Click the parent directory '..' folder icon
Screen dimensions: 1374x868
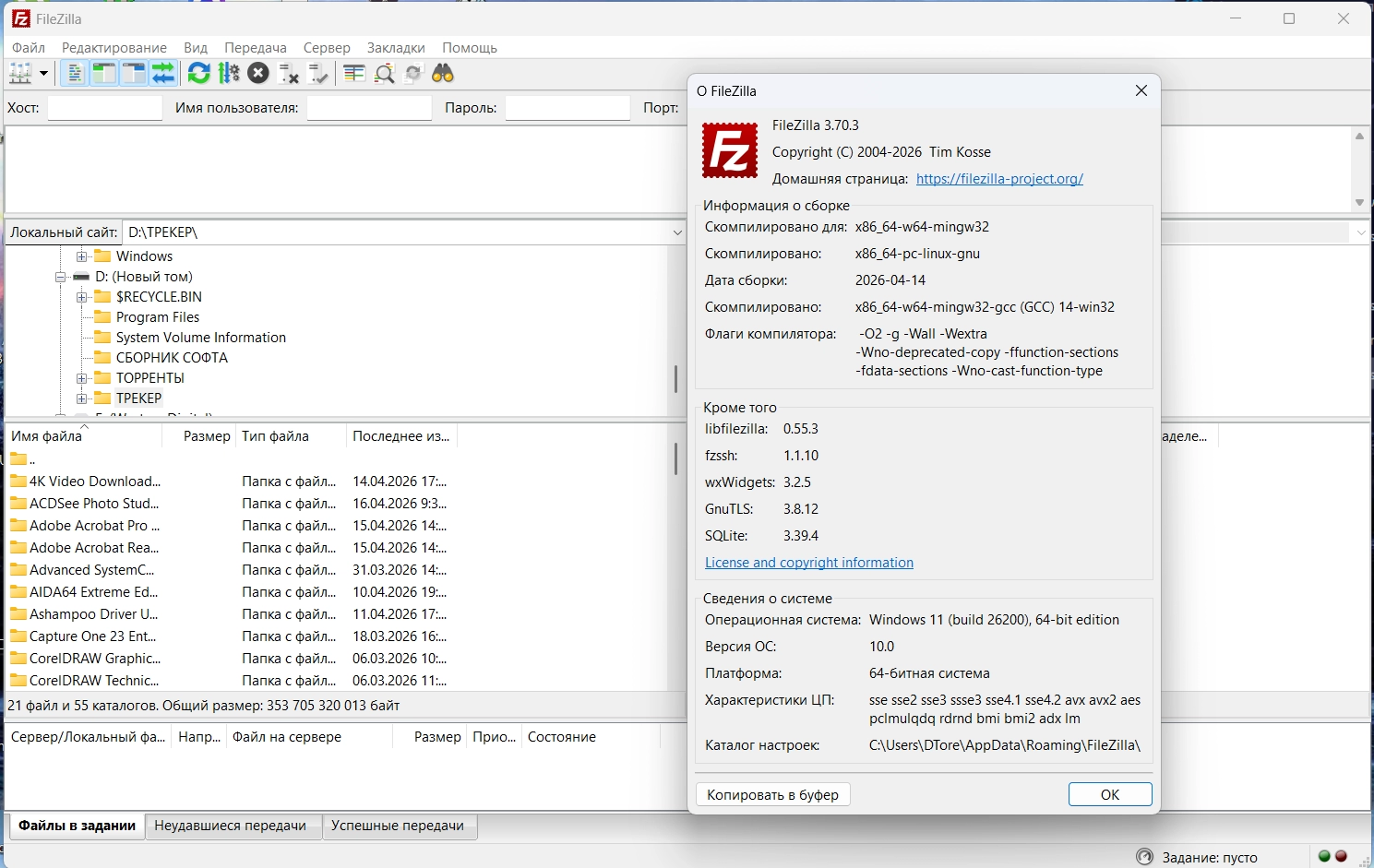tap(18, 458)
